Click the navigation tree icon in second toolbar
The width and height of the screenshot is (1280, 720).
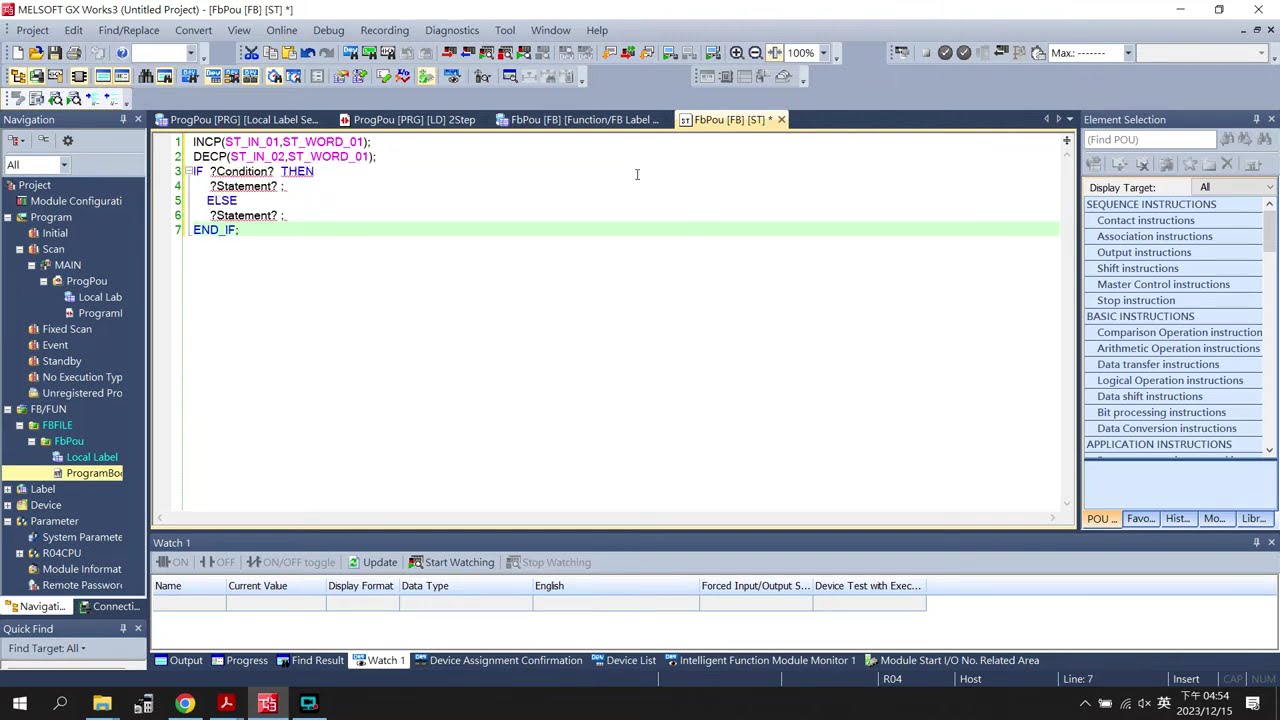[17, 76]
